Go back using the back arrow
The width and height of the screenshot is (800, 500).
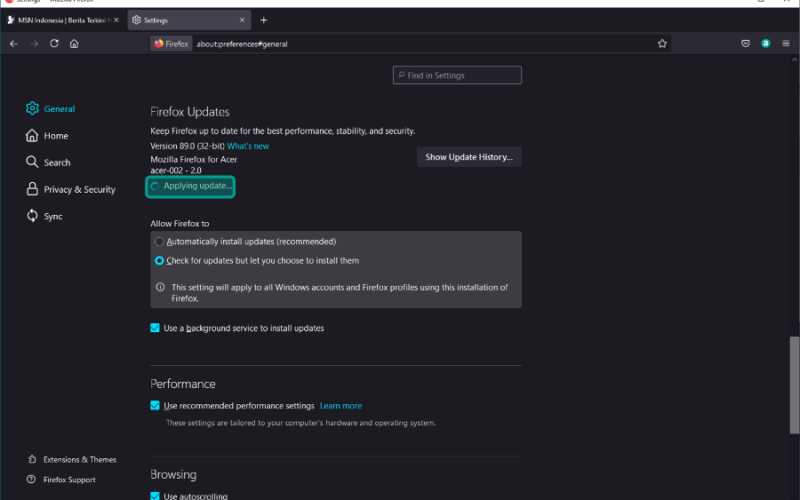14,44
